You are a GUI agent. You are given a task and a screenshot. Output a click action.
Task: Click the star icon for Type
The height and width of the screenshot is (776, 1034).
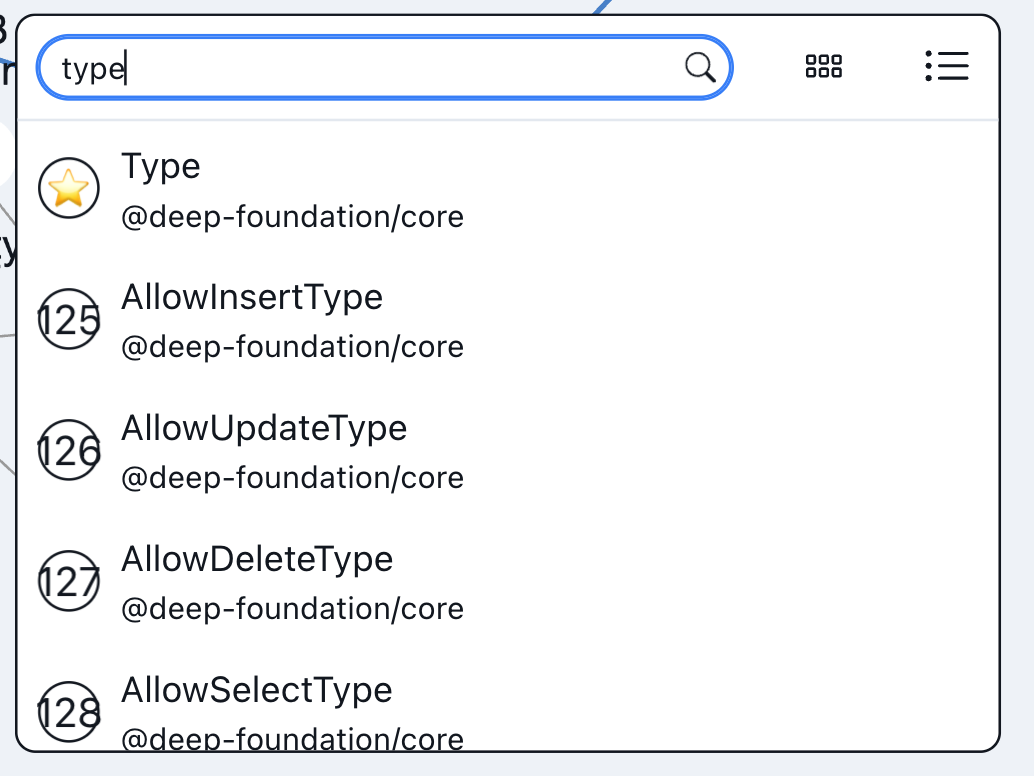coord(69,188)
